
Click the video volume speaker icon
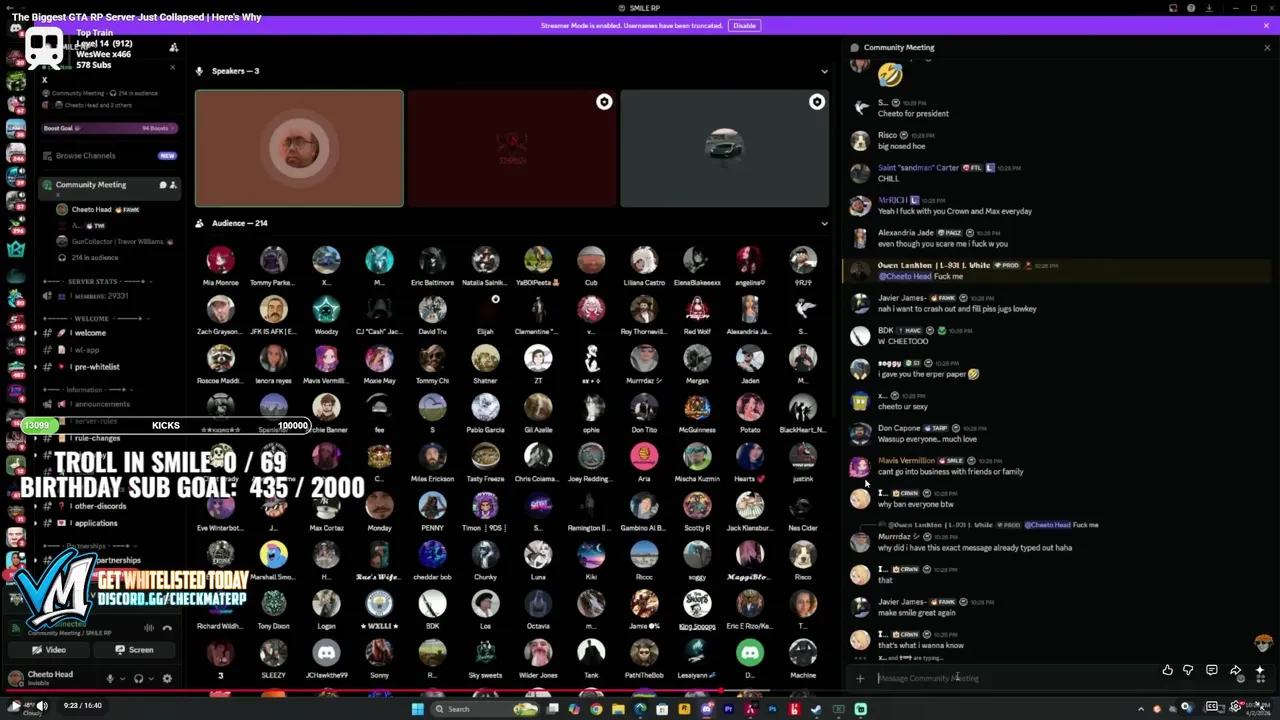[x=42, y=706]
